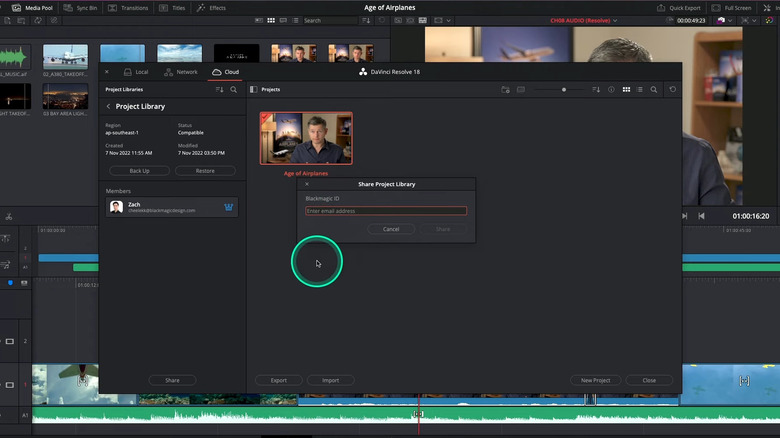Click the Blackmagic ID email field
The width and height of the screenshot is (780, 438).
pyautogui.click(x=385, y=211)
